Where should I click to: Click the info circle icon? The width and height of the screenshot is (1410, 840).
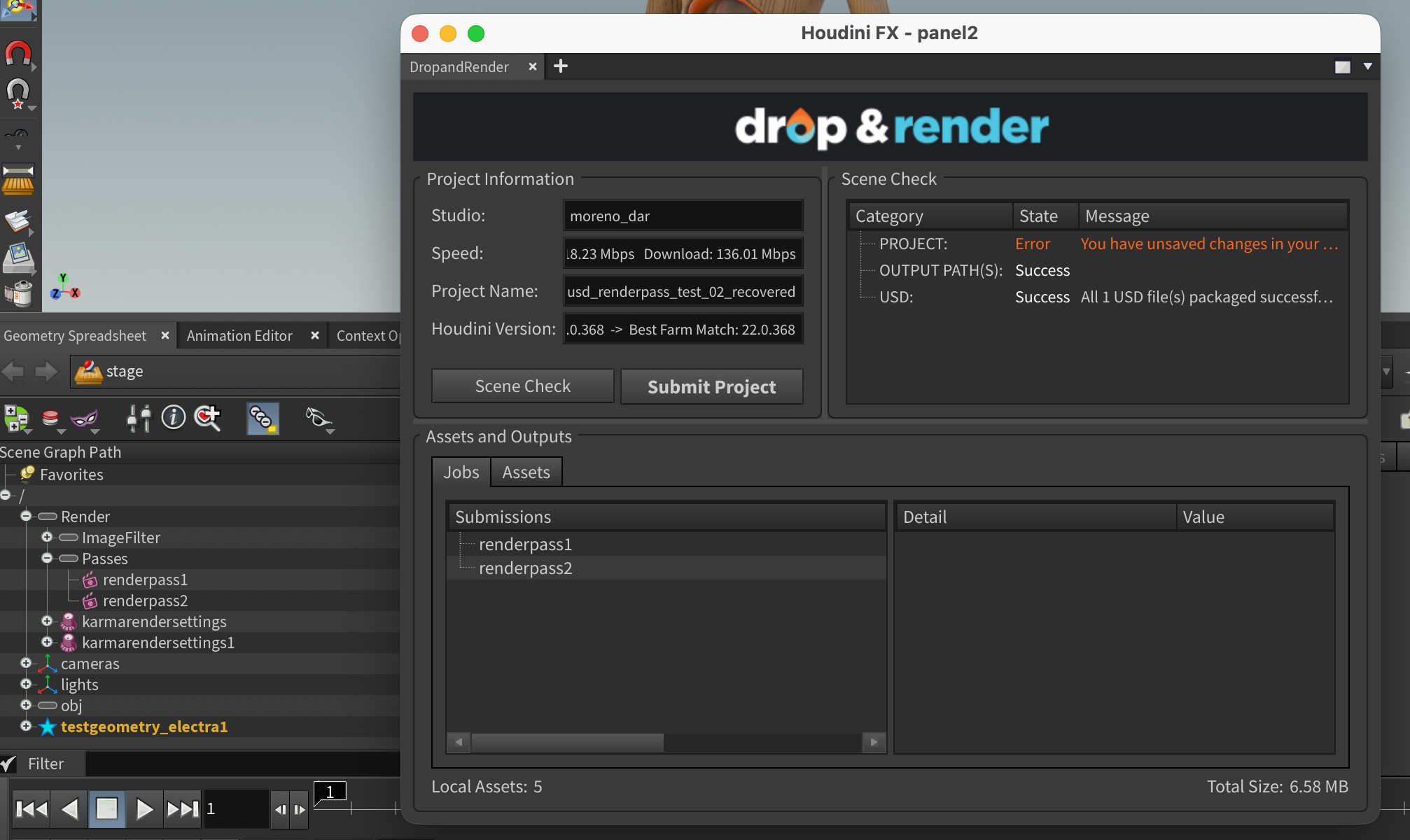tap(173, 417)
